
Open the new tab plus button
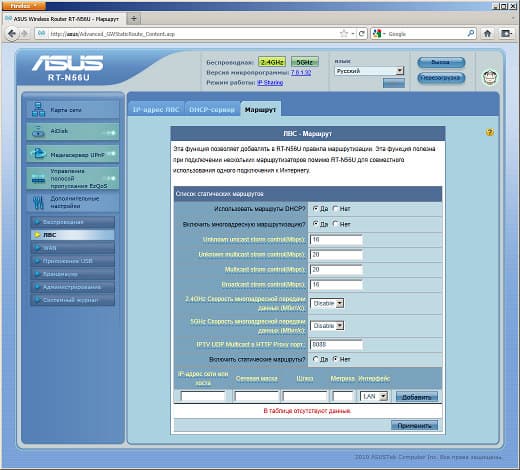pos(134,19)
